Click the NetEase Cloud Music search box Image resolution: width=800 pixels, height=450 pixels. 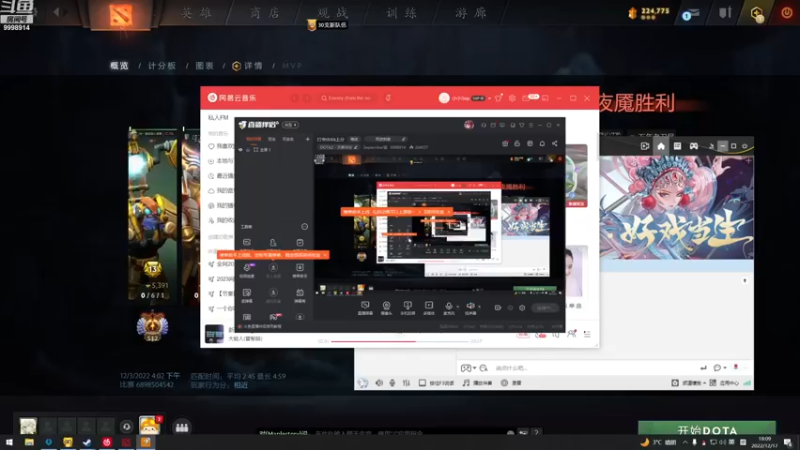(348, 98)
